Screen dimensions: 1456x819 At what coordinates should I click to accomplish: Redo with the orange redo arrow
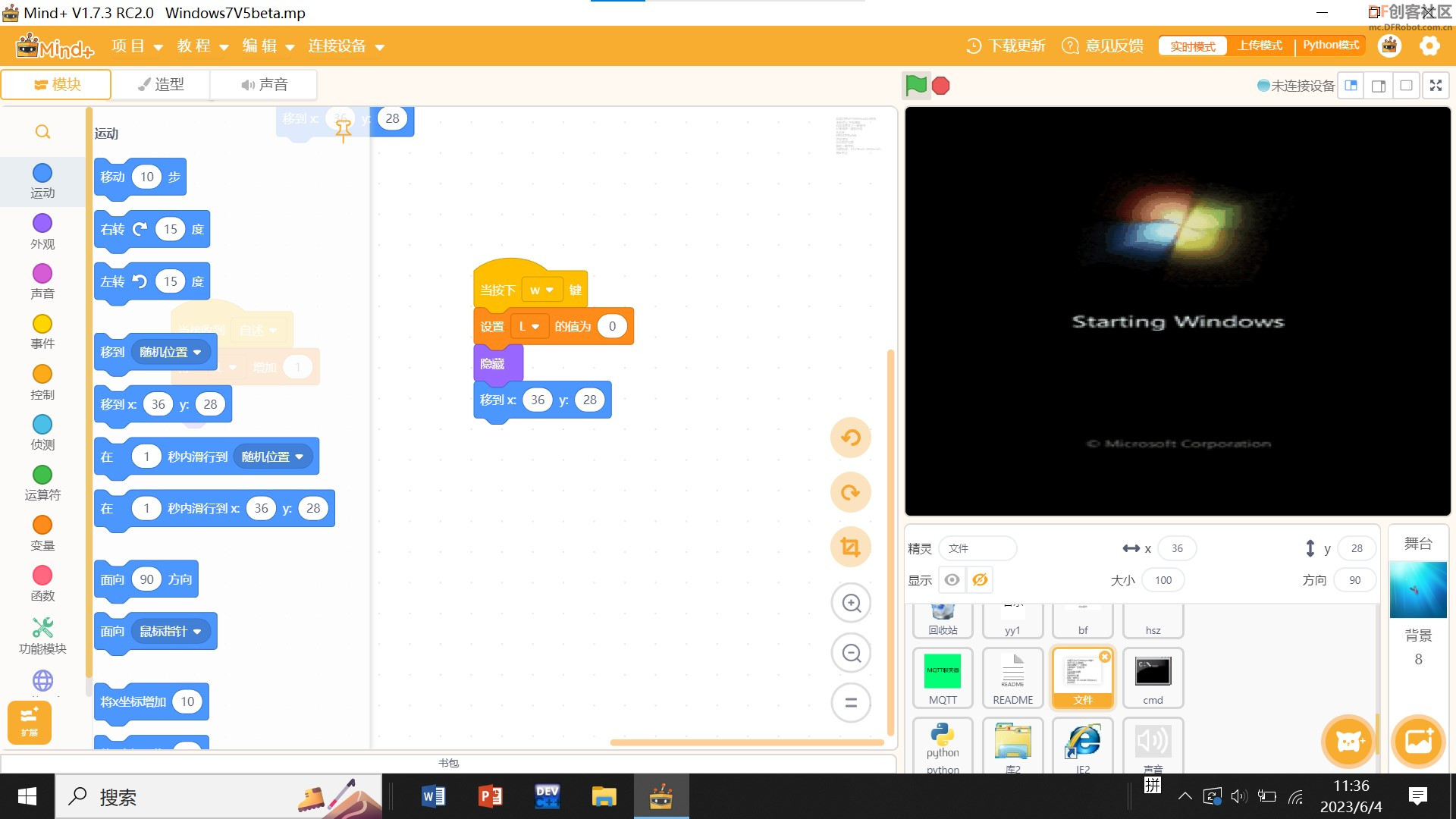851,492
